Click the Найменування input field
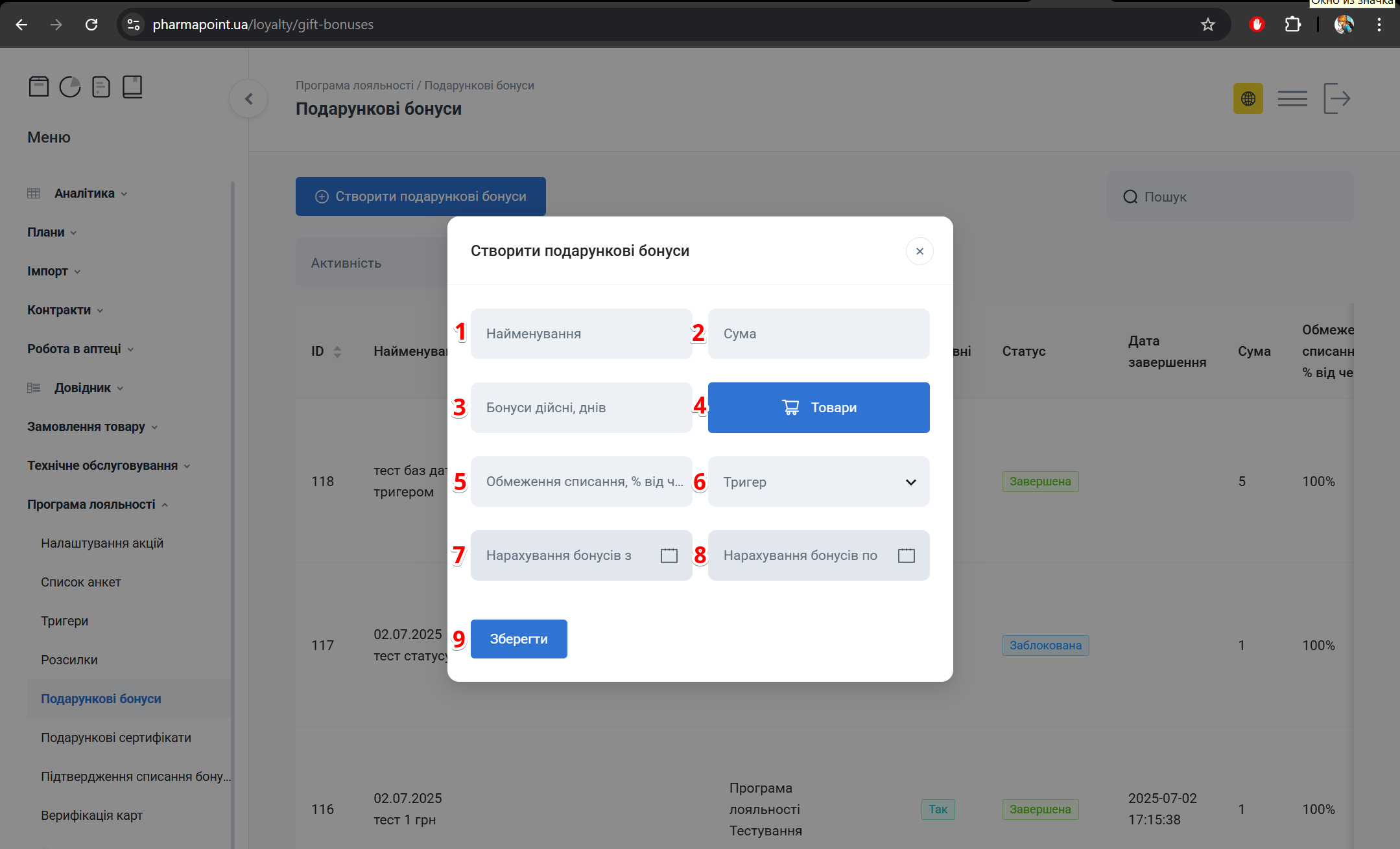This screenshot has height=849, width=1400. [581, 334]
